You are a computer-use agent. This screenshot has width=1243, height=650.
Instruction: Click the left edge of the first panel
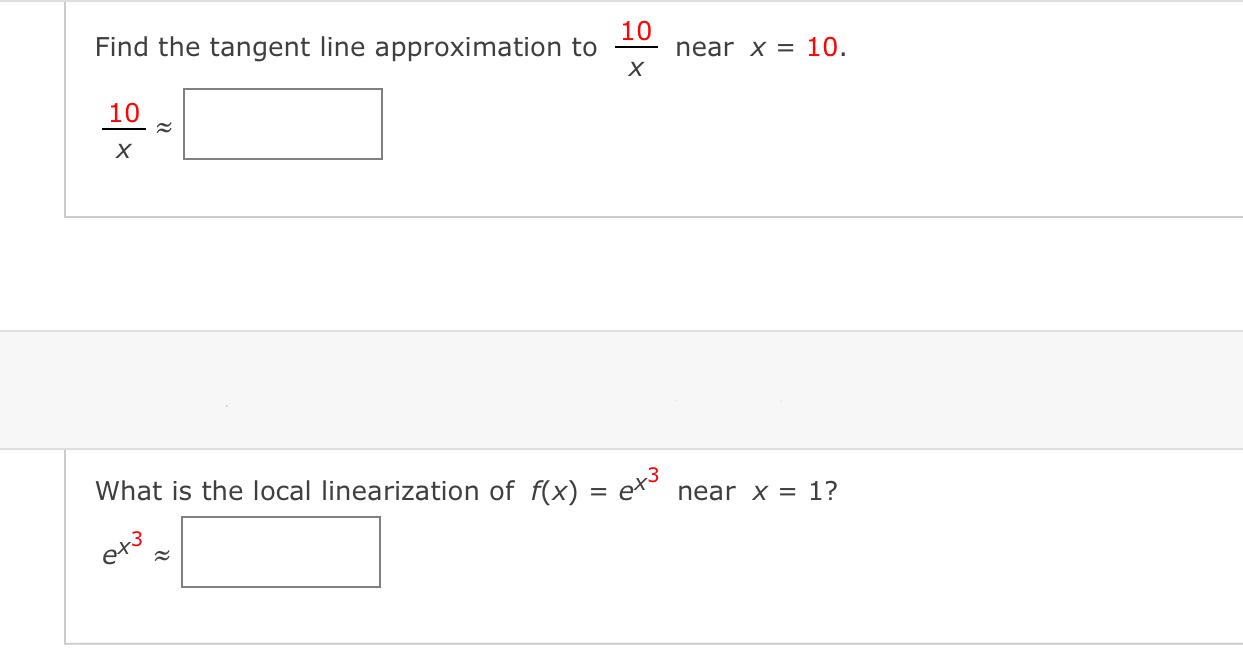pos(65,110)
